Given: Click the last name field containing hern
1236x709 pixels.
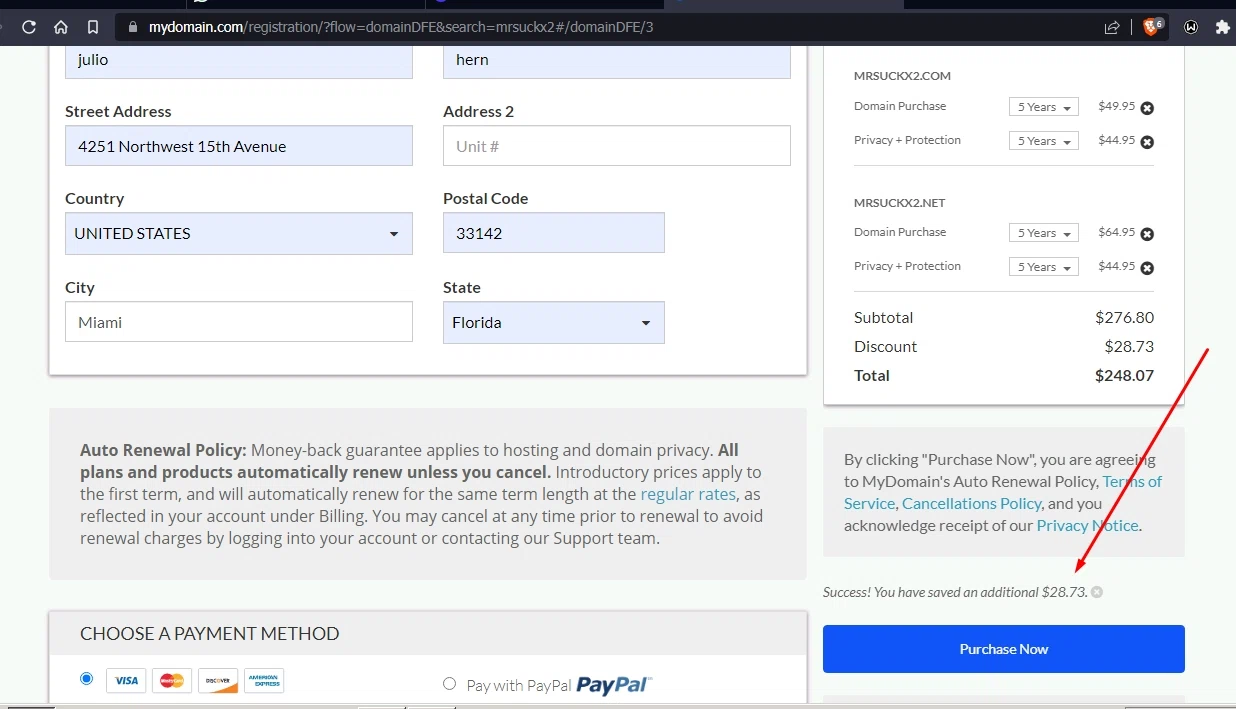Looking at the screenshot, I should (x=617, y=60).
